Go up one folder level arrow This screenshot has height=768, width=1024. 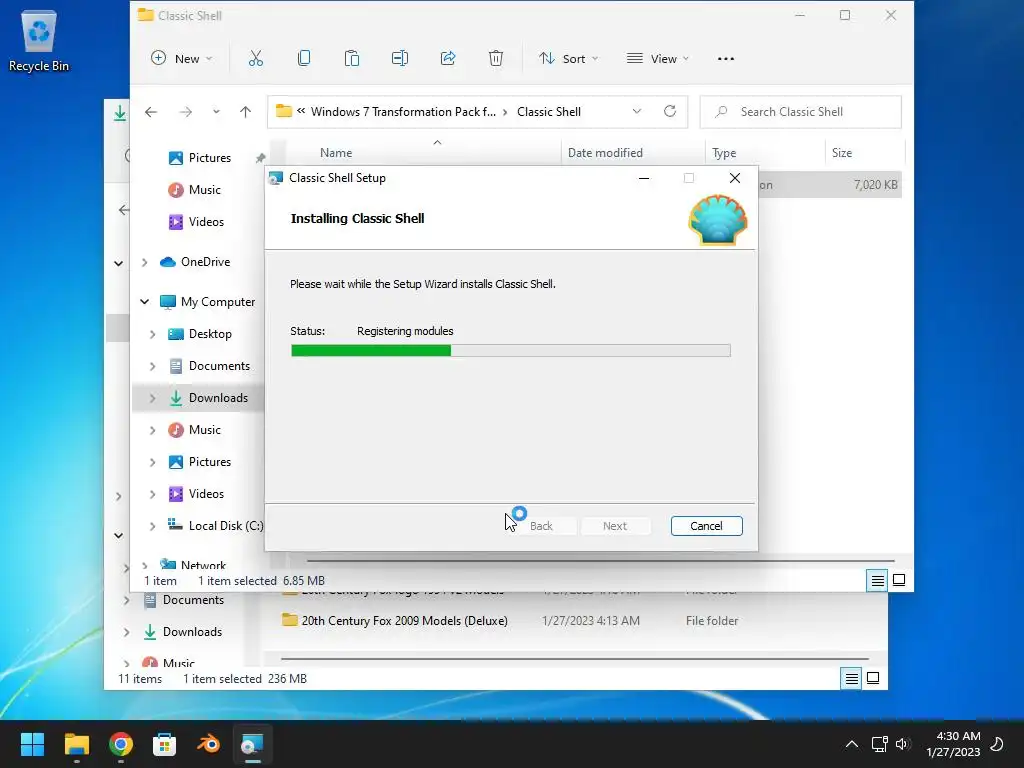[x=246, y=112]
